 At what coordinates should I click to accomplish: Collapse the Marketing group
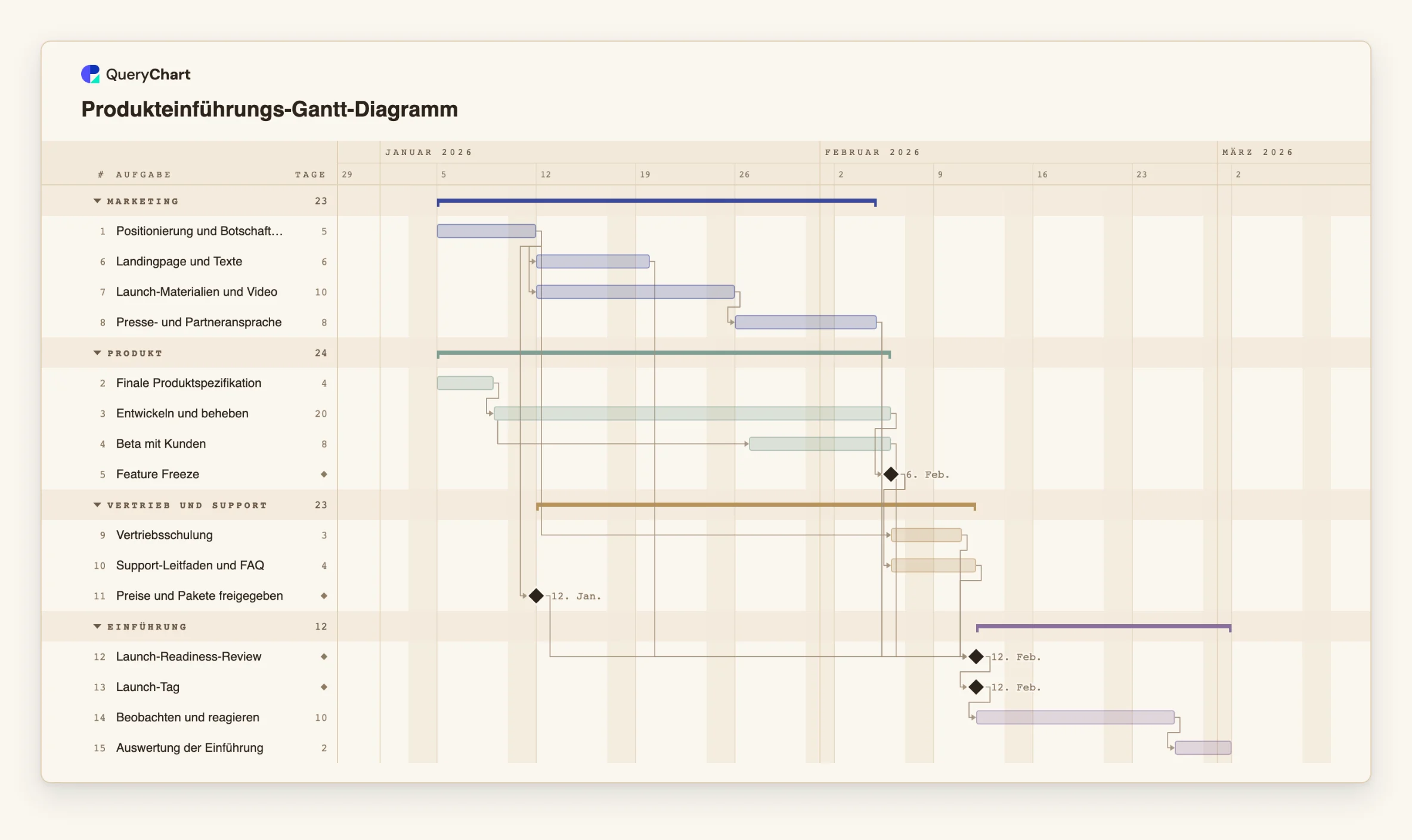[97, 201]
